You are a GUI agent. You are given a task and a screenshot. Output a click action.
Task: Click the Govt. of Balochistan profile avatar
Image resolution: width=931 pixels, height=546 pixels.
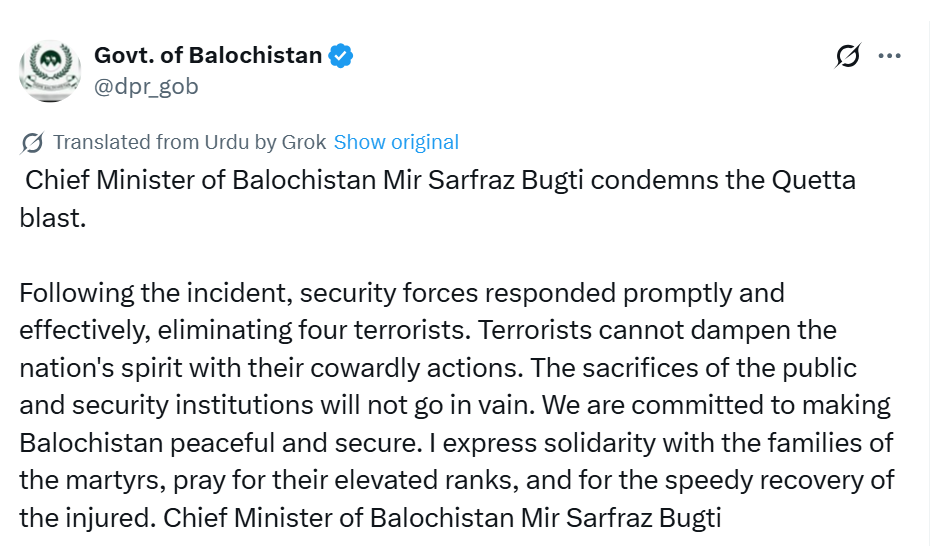(48, 70)
